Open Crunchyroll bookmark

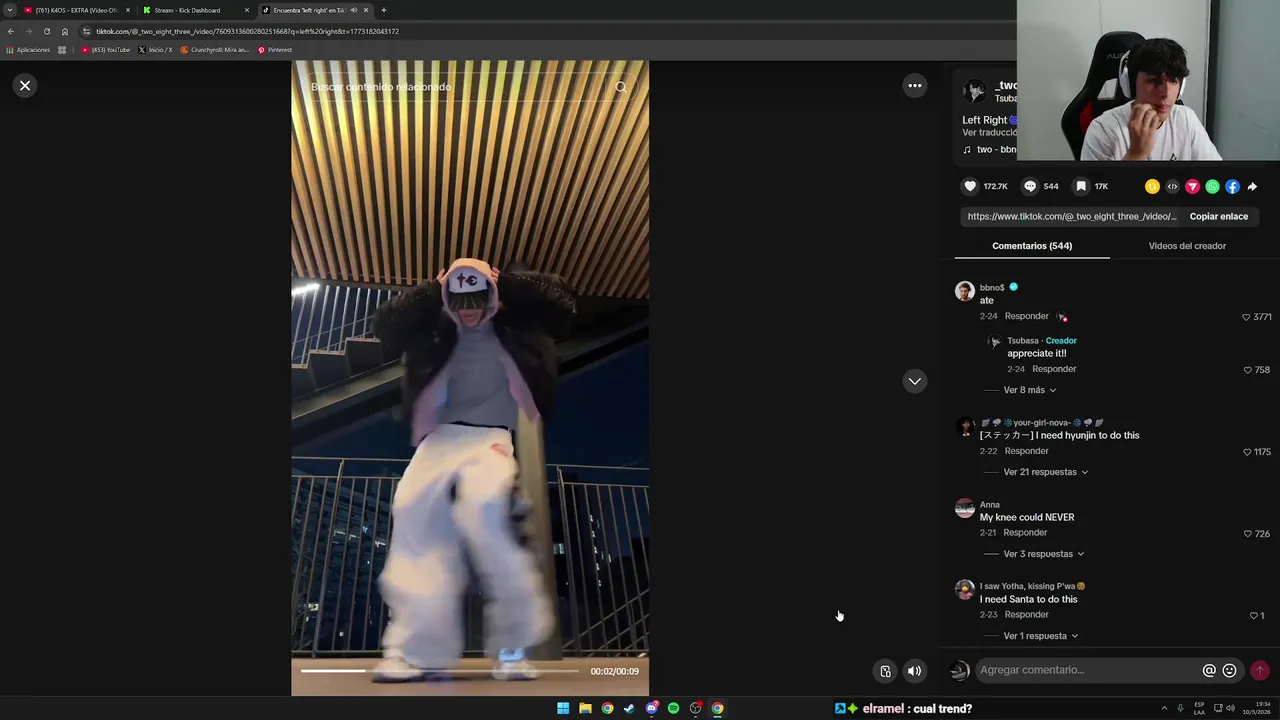tap(214, 50)
